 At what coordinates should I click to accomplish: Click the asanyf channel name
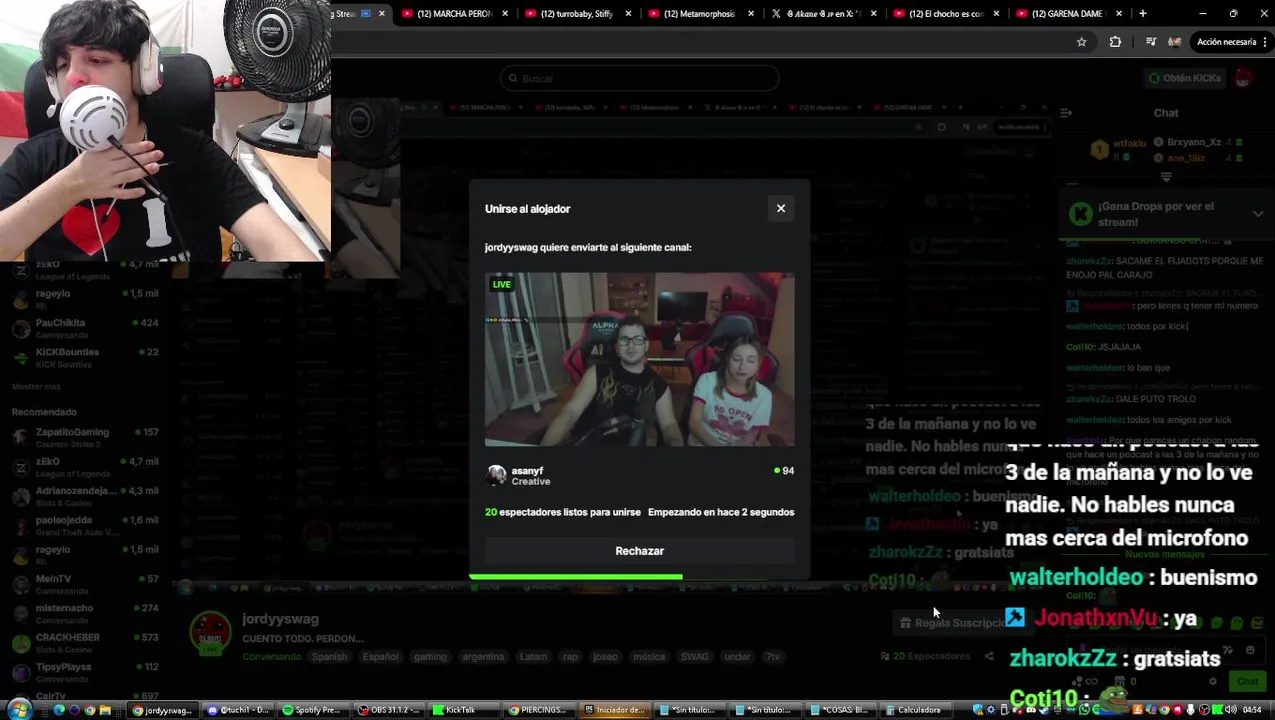click(527, 470)
